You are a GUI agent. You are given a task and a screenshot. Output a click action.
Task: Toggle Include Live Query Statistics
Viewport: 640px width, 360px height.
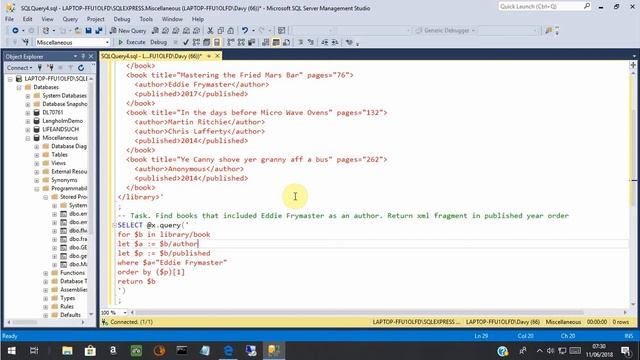point(241,42)
